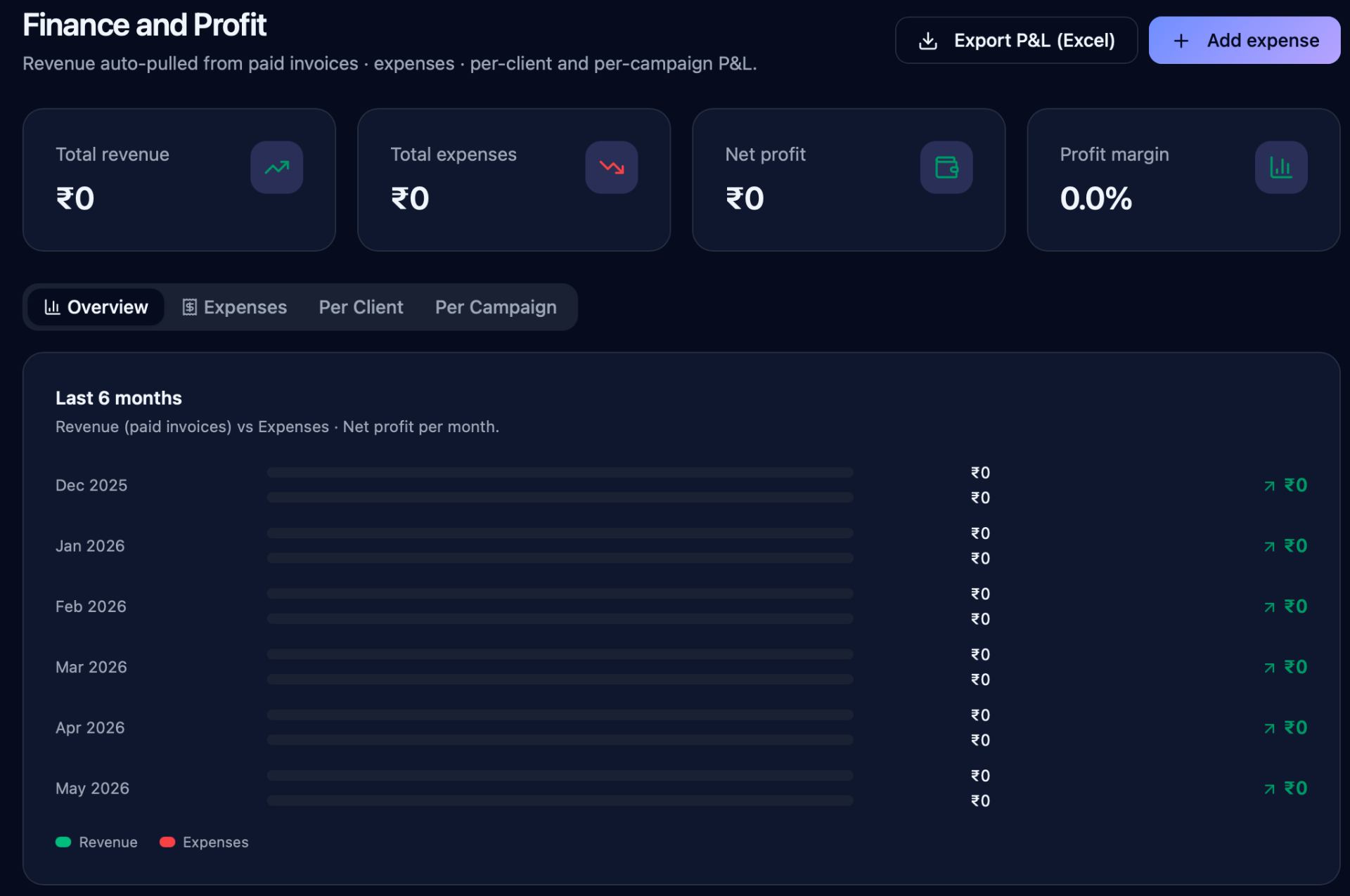Switch to the Per Client tab
Screen dimensions: 1350x896
pos(361,307)
